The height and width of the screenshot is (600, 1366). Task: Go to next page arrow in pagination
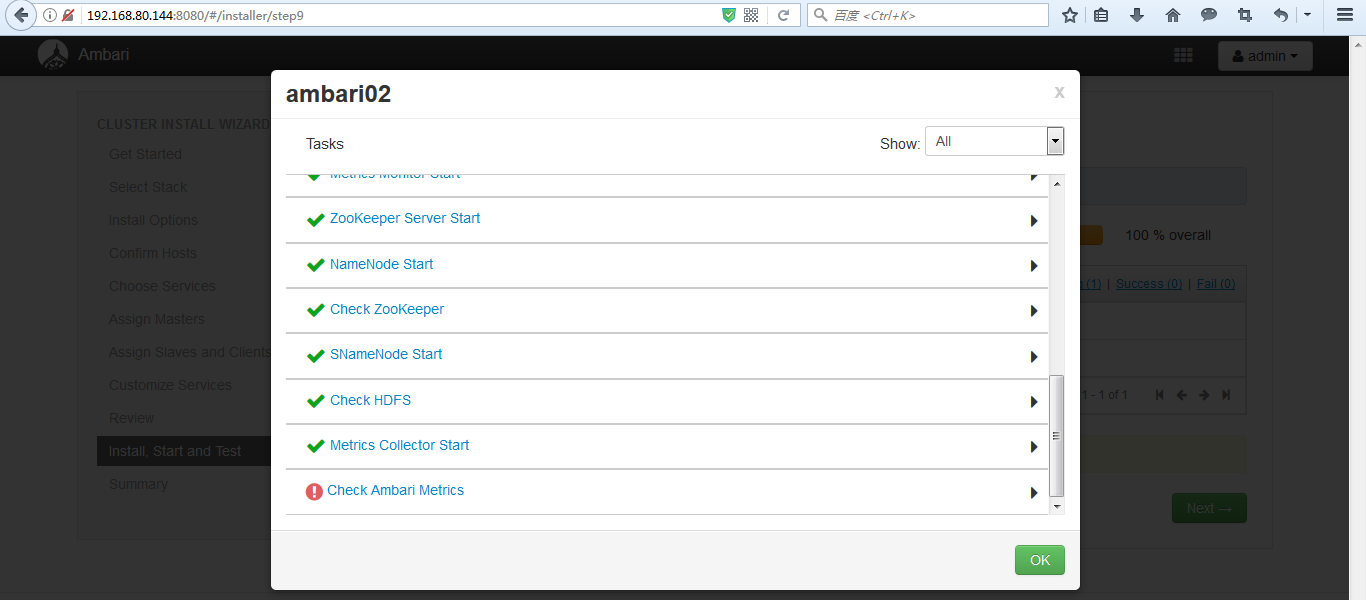1204,395
